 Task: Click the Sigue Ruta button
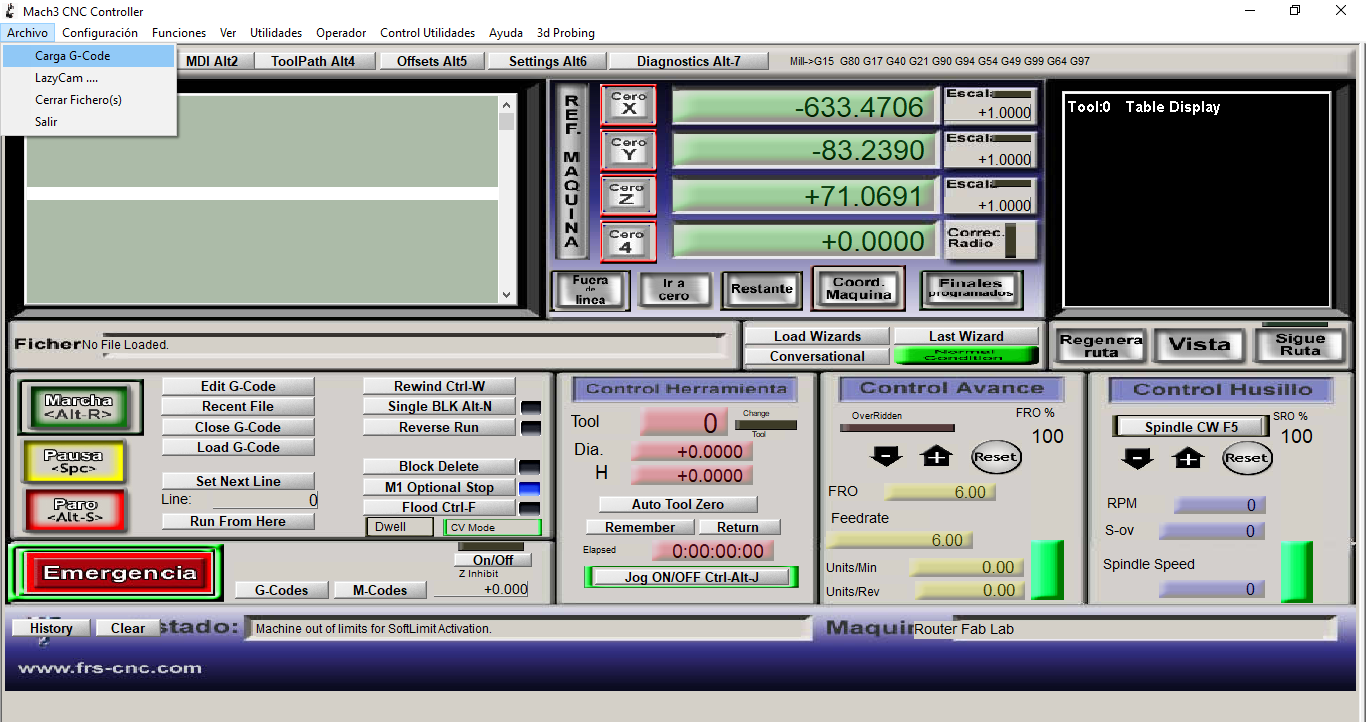click(x=1299, y=345)
